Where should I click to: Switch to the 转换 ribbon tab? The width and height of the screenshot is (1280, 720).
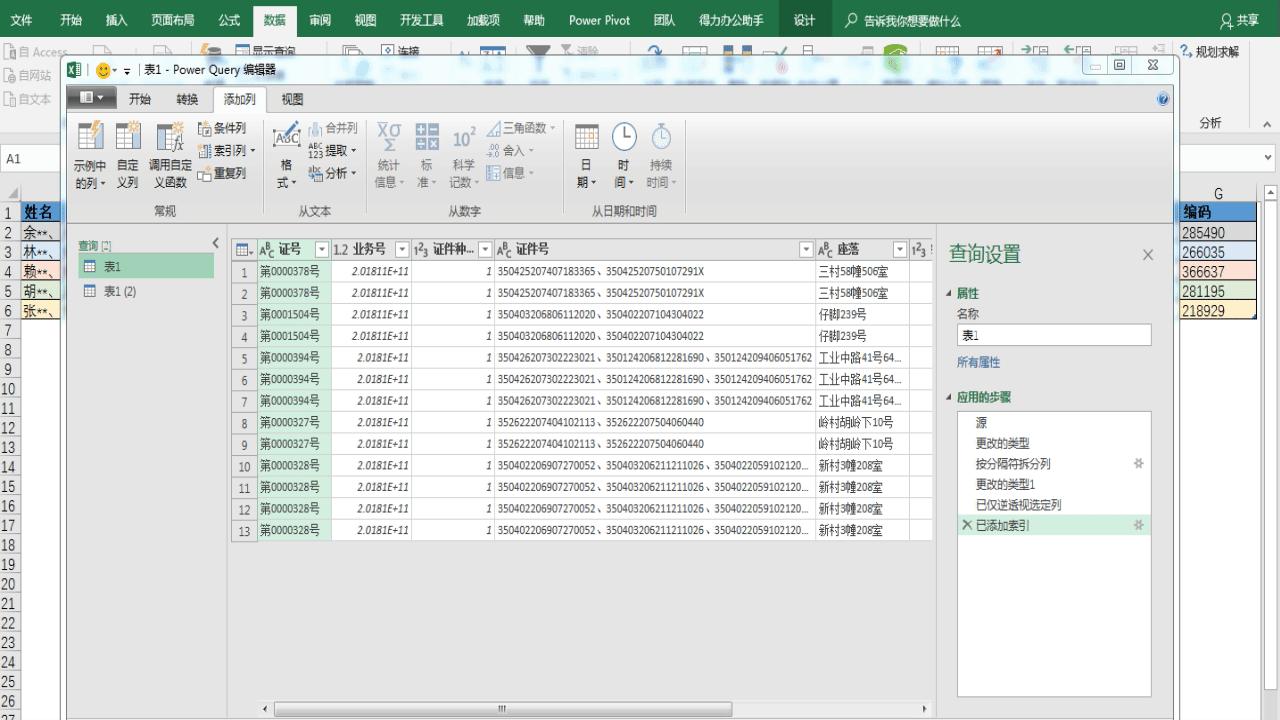click(x=187, y=99)
